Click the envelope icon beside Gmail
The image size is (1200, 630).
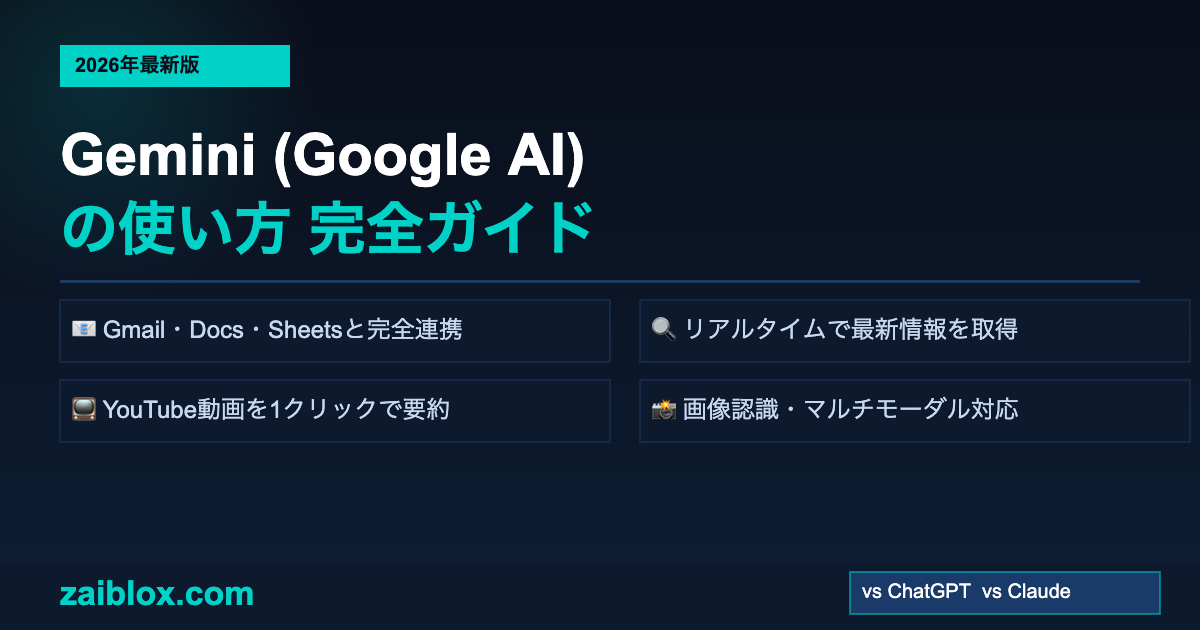tap(83, 330)
